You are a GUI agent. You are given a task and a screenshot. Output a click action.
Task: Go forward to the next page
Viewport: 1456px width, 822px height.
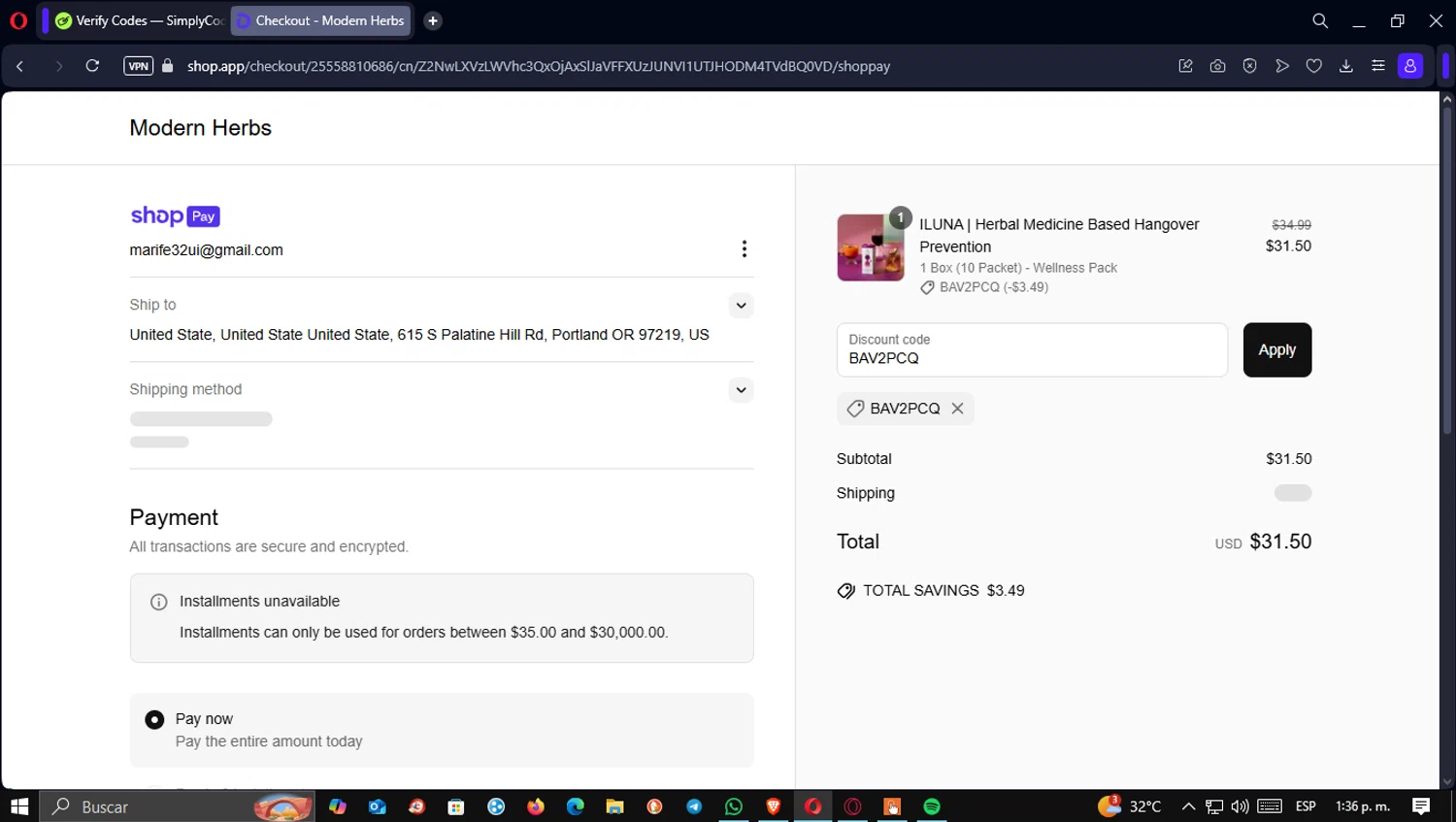click(59, 66)
